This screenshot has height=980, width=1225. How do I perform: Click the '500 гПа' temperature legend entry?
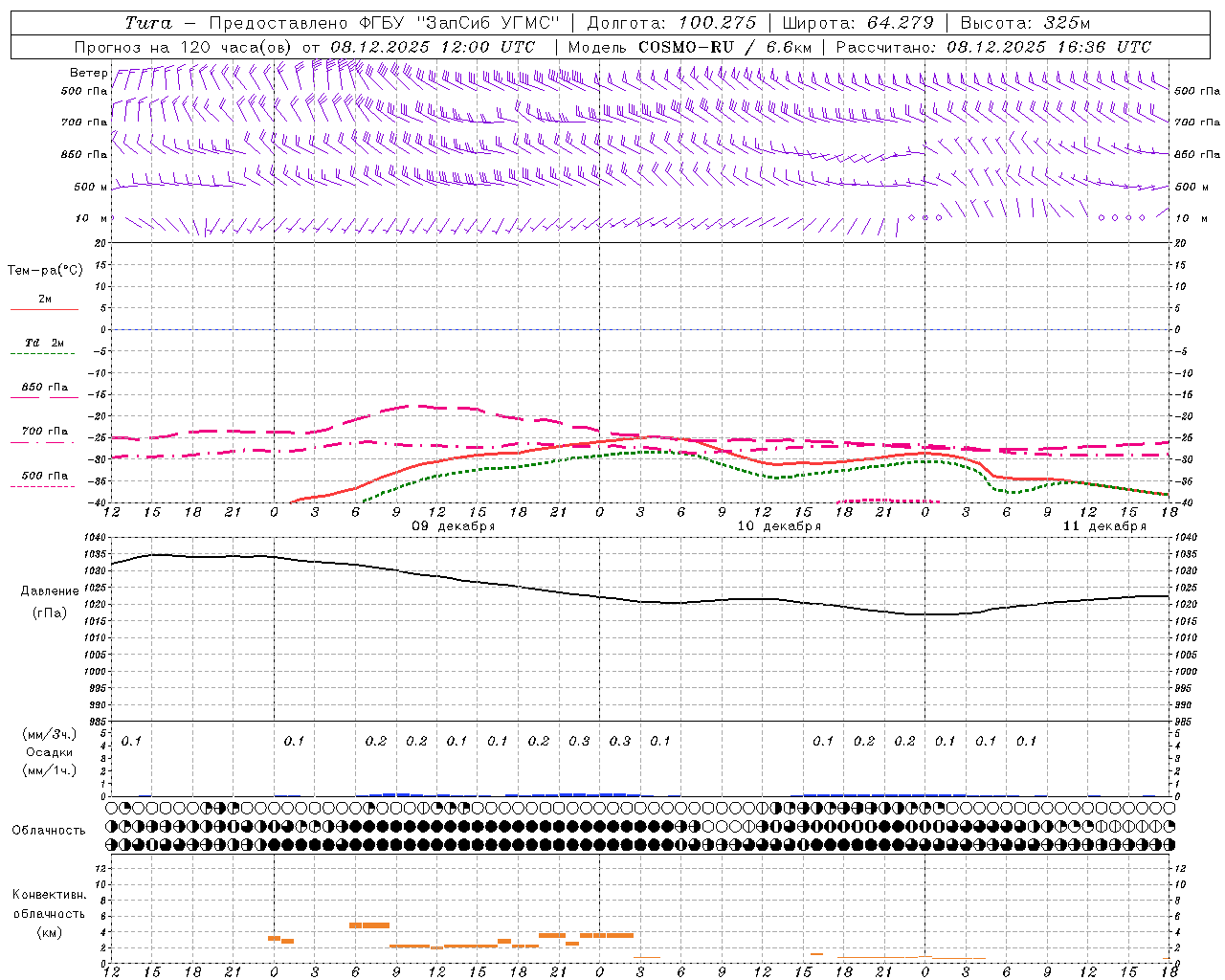pos(45,476)
